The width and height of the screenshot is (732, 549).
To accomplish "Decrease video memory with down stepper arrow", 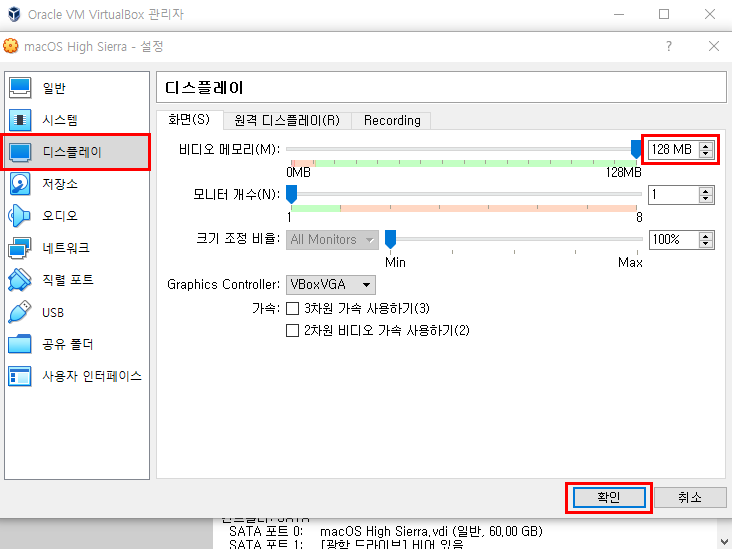I will [706, 153].
